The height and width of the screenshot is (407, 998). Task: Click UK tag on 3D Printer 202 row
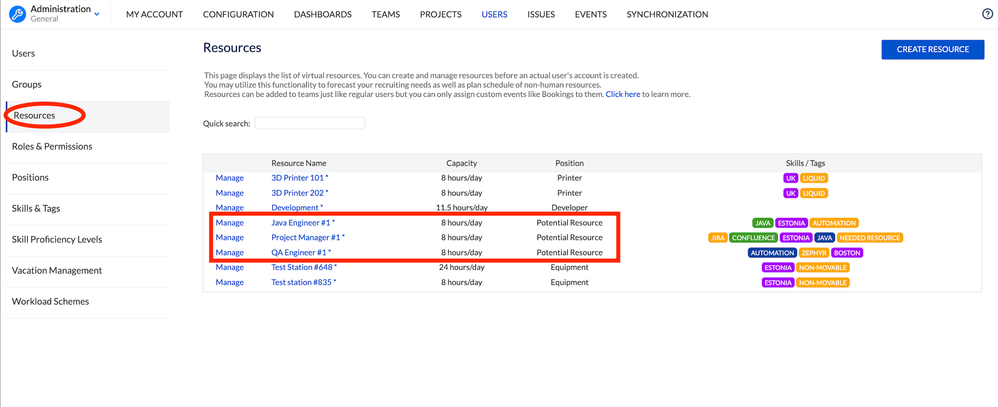791,193
